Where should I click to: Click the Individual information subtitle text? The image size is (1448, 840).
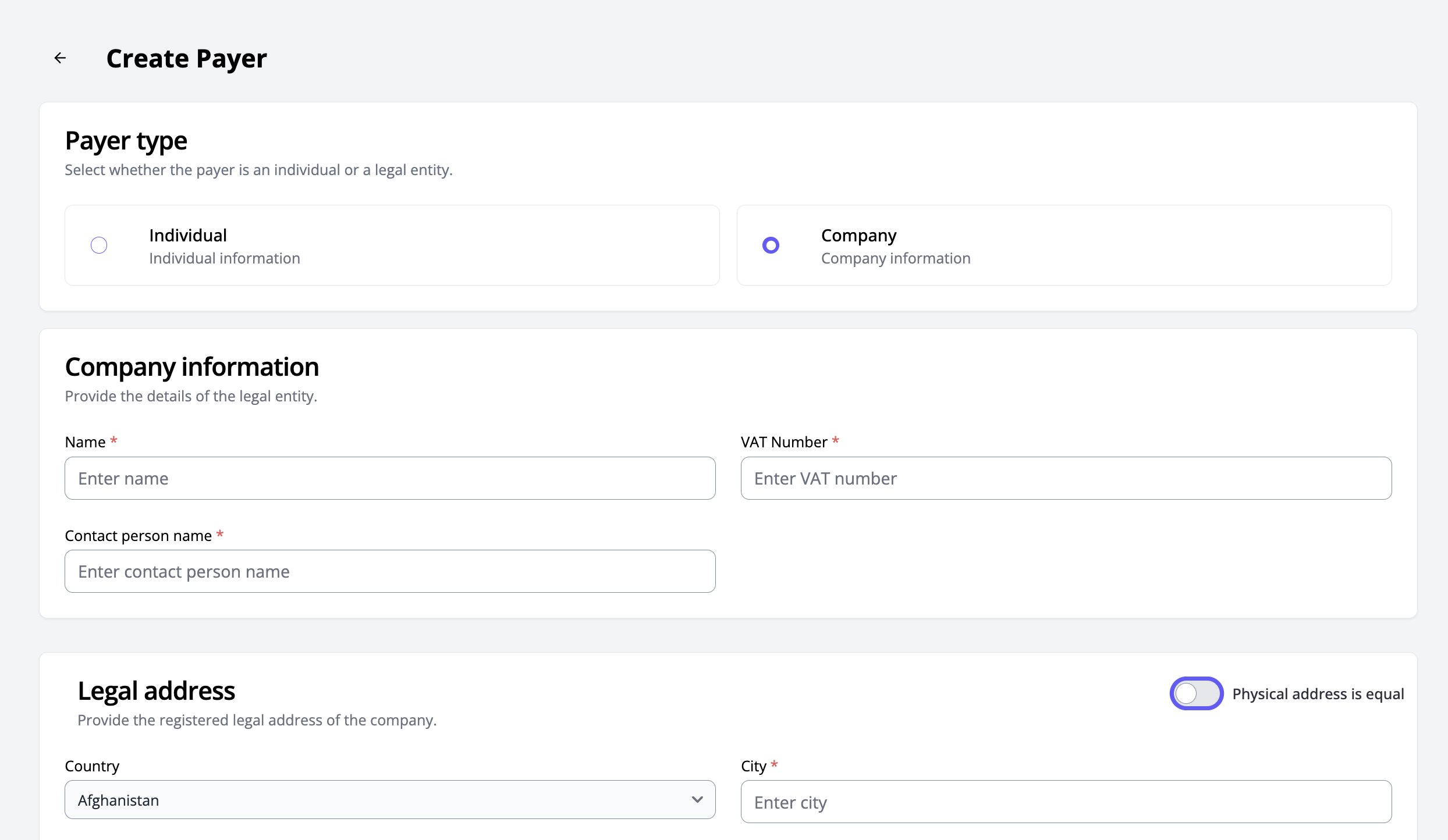click(x=225, y=258)
